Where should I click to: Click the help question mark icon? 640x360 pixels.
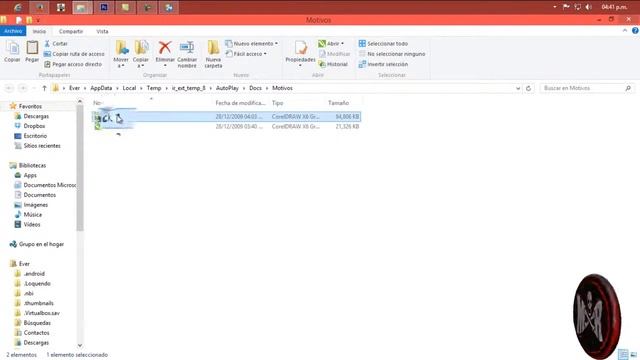(x=635, y=31)
